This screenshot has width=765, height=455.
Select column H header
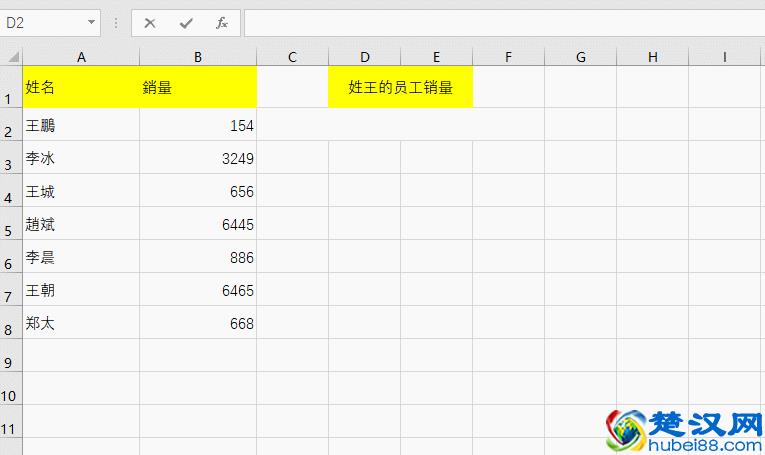(653, 57)
